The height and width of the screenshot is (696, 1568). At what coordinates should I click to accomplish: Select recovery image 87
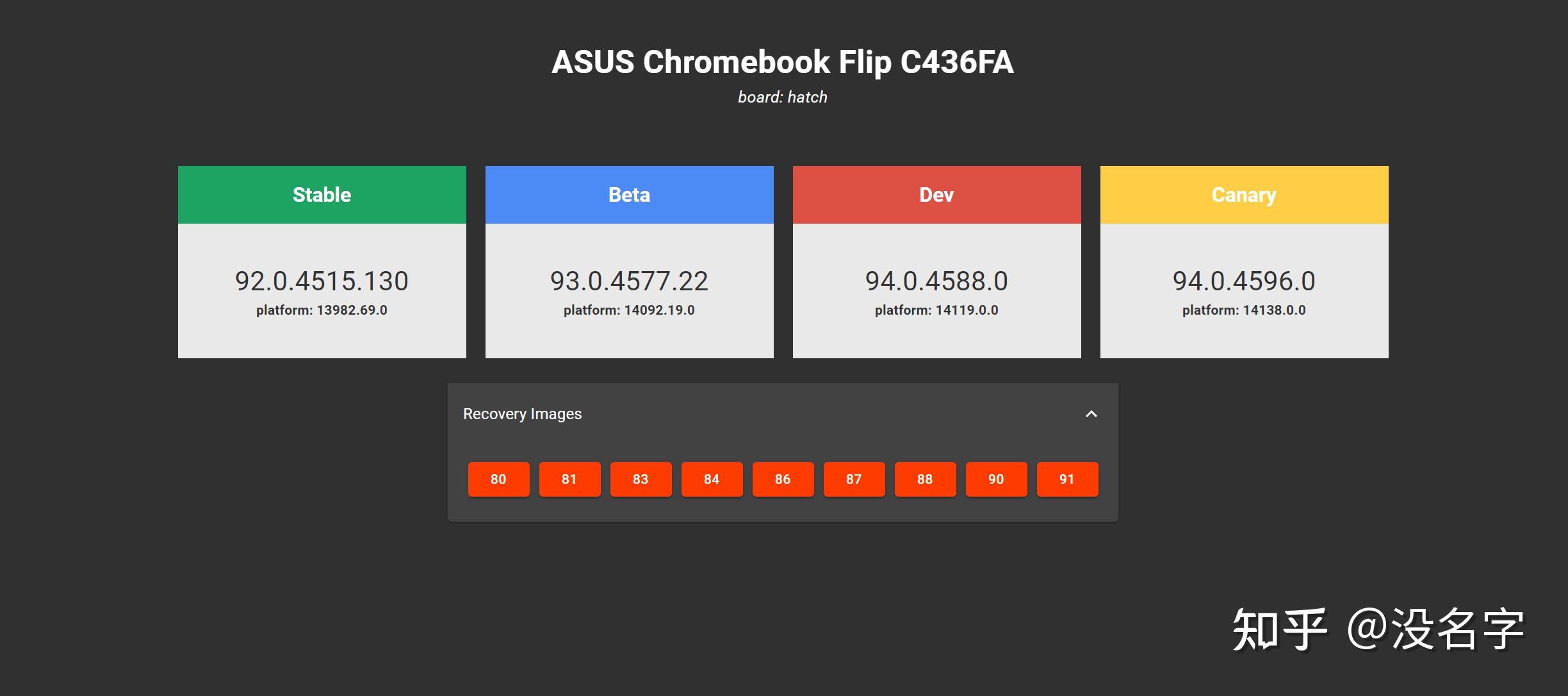tap(854, 479)
